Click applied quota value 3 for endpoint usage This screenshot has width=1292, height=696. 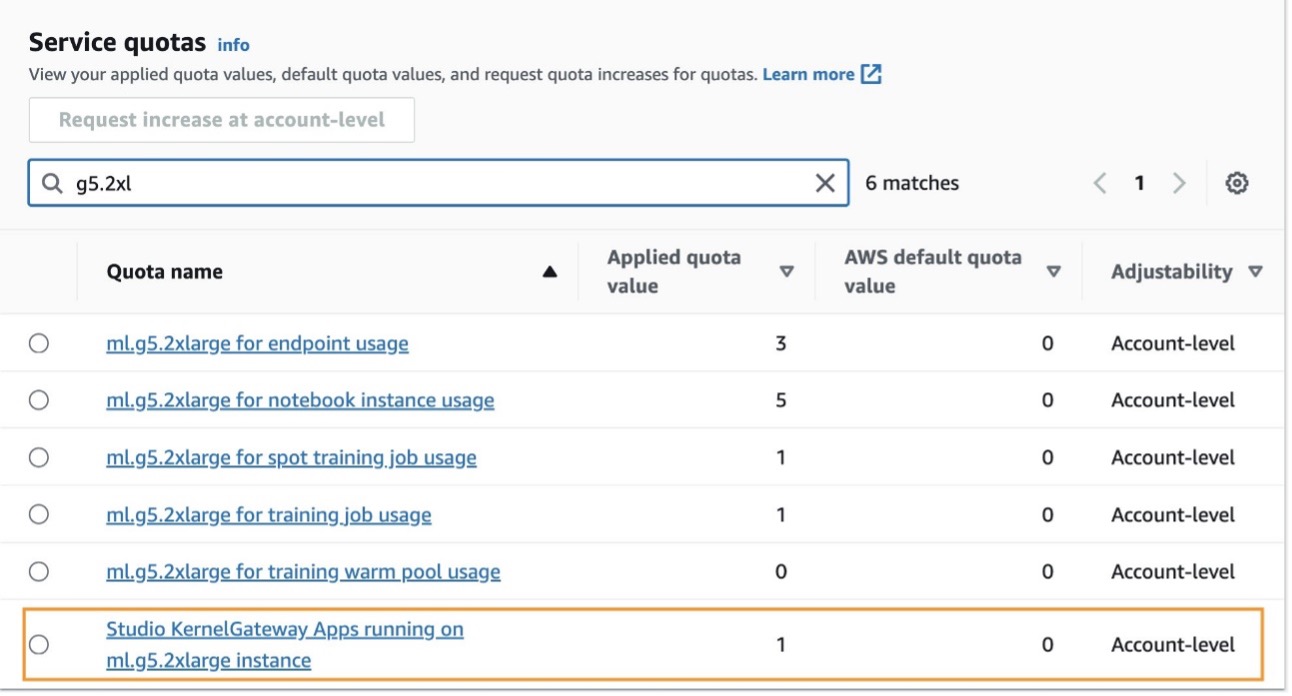(781, 343)
